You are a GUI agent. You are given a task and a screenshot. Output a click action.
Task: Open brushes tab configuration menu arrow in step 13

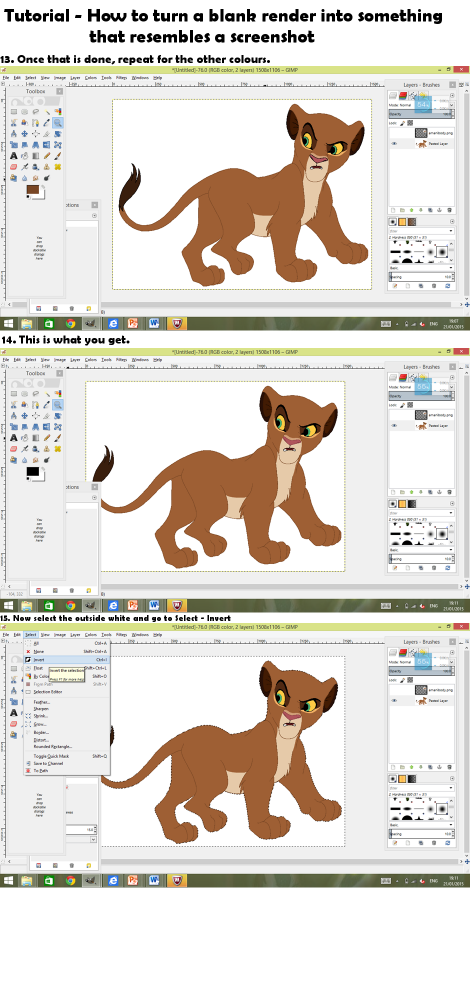tap(452, 221)
